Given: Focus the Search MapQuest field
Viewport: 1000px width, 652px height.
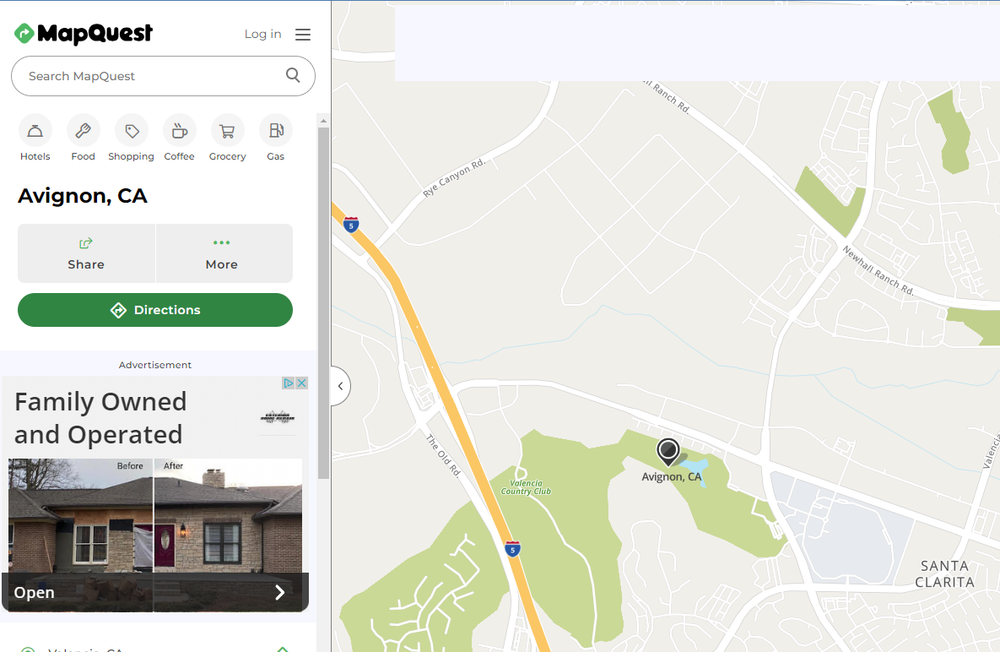Looking at the screenshot, I should [x=150, y=76].
